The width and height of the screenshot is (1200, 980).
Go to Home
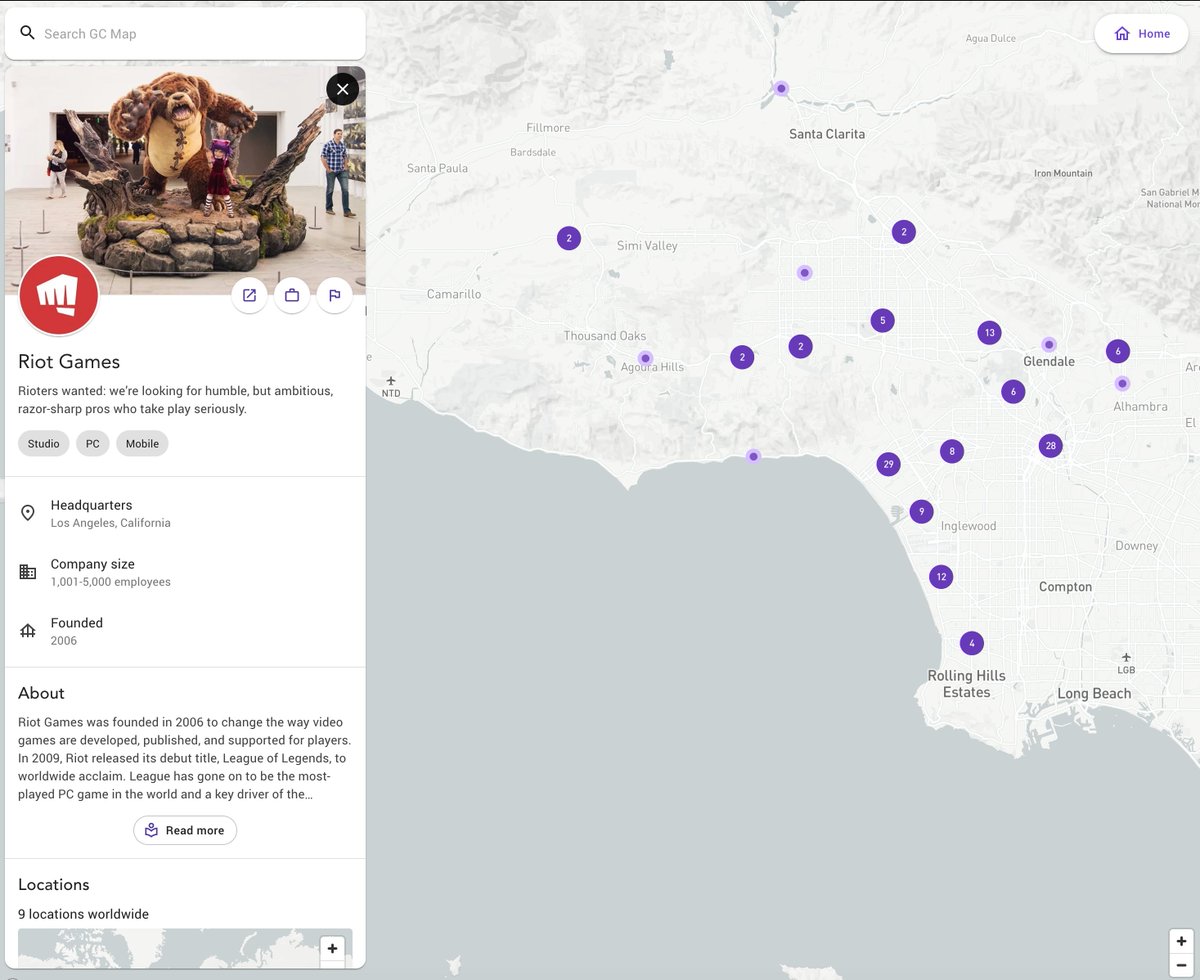pos(1141,34)
